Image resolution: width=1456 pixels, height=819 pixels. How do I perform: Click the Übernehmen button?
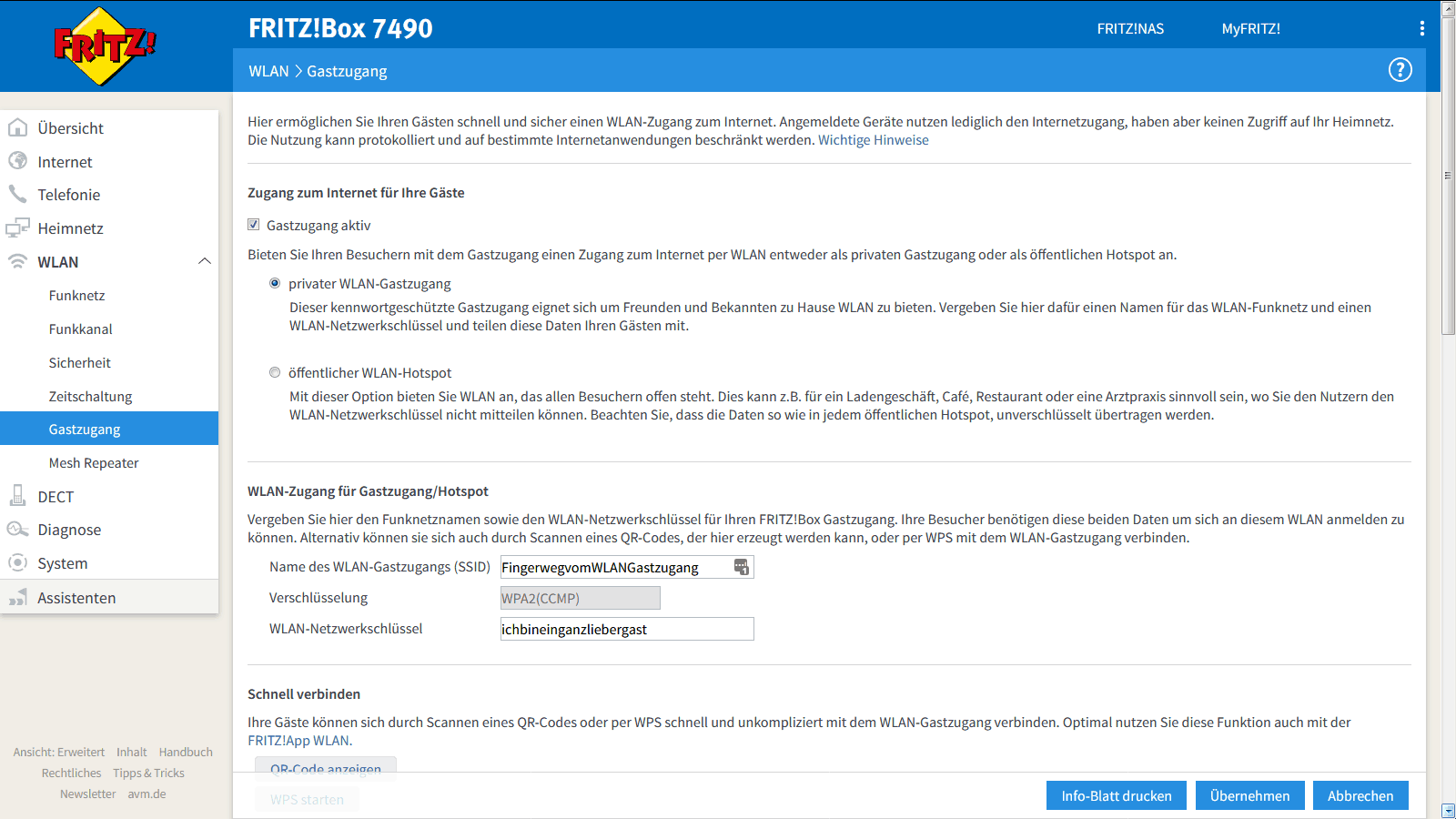pos(1250,795)
